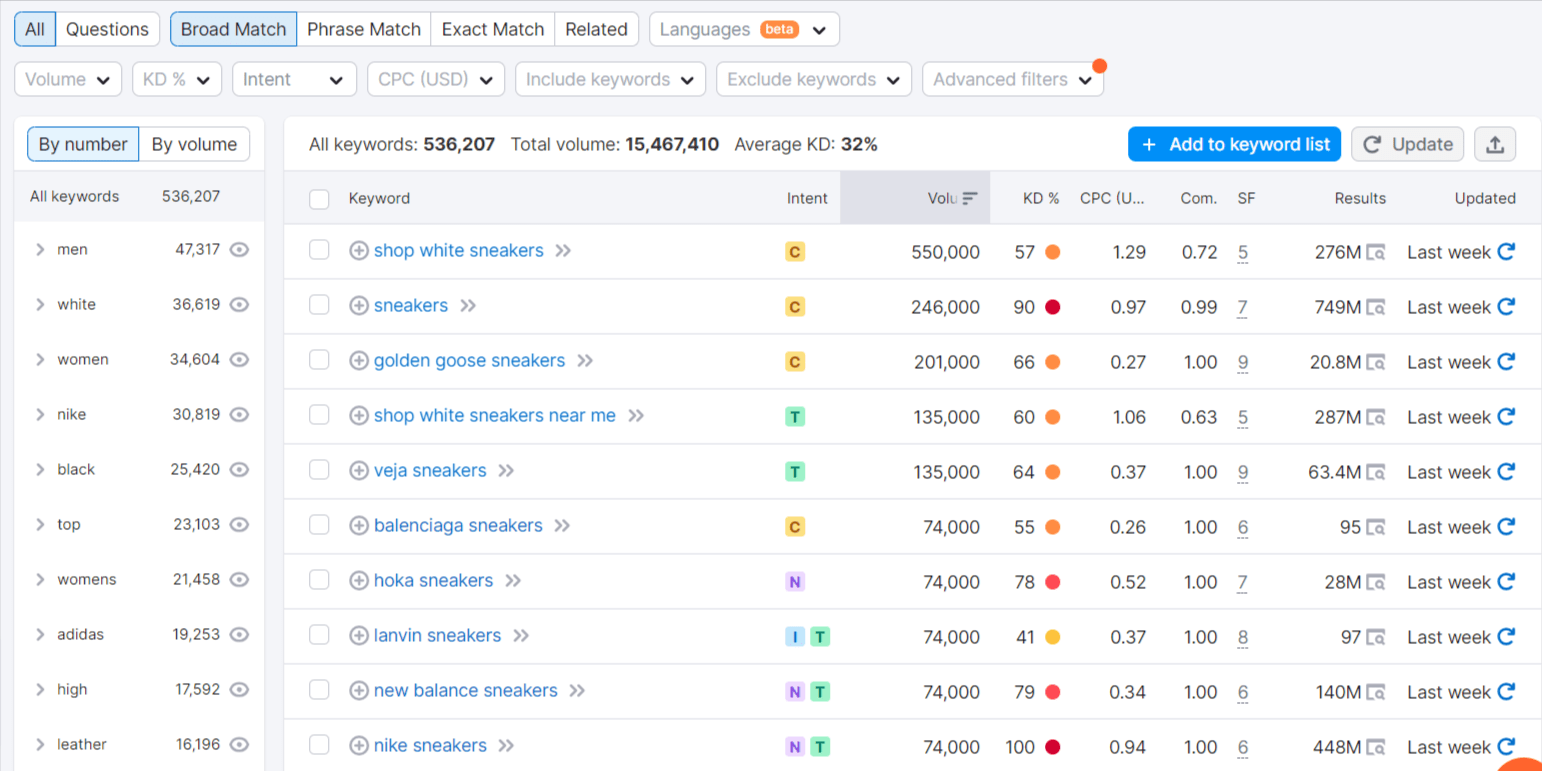Click the SF value for 'sneakers' row
1542x771 pixels.
(x=1242, y=307)
